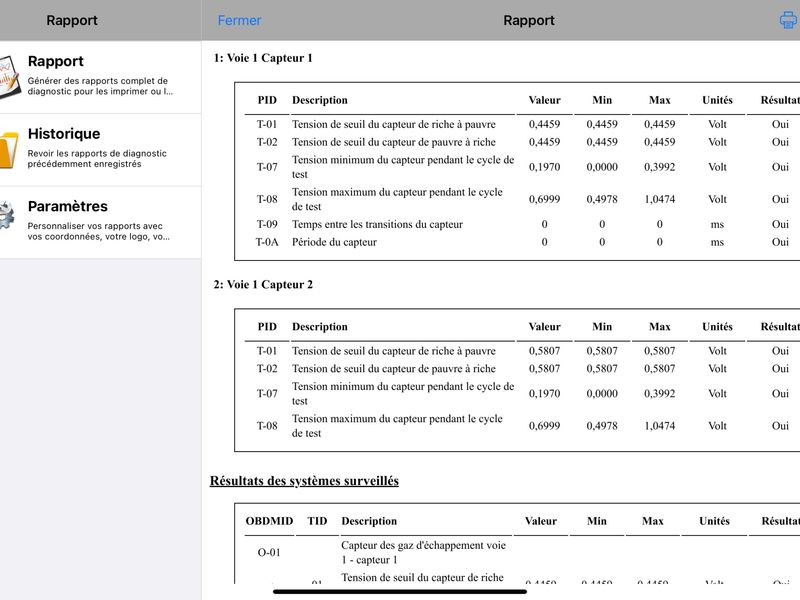800x600 pixels.
Task: Tap the printer icon in the header
Action: (789, 20)
